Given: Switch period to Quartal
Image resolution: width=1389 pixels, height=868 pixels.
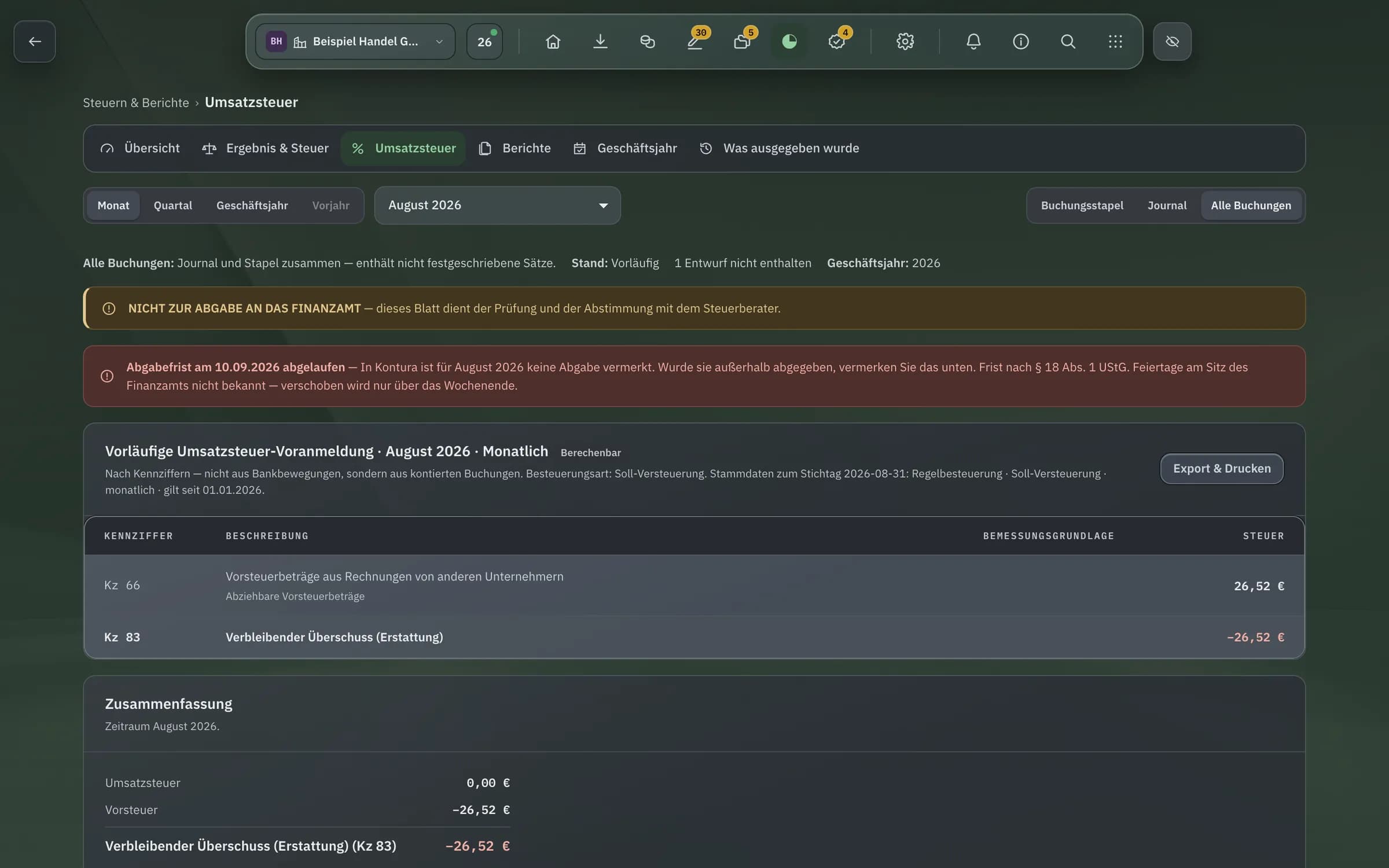Looking at the screenshot, I should pos(172,205).
